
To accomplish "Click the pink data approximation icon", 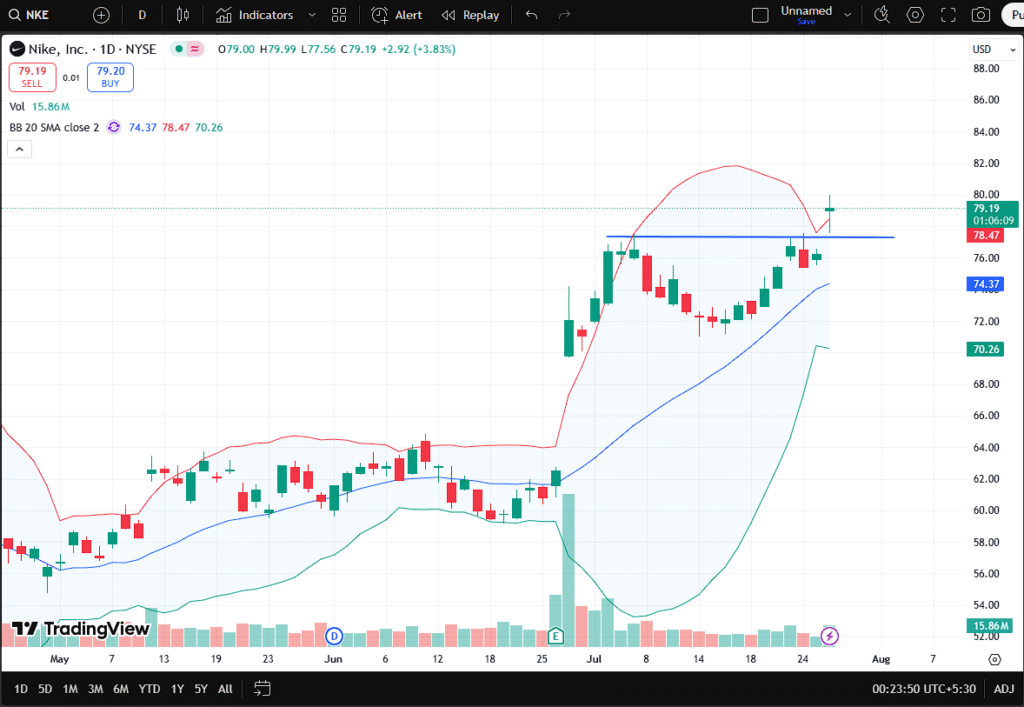I will coord(195,49).
